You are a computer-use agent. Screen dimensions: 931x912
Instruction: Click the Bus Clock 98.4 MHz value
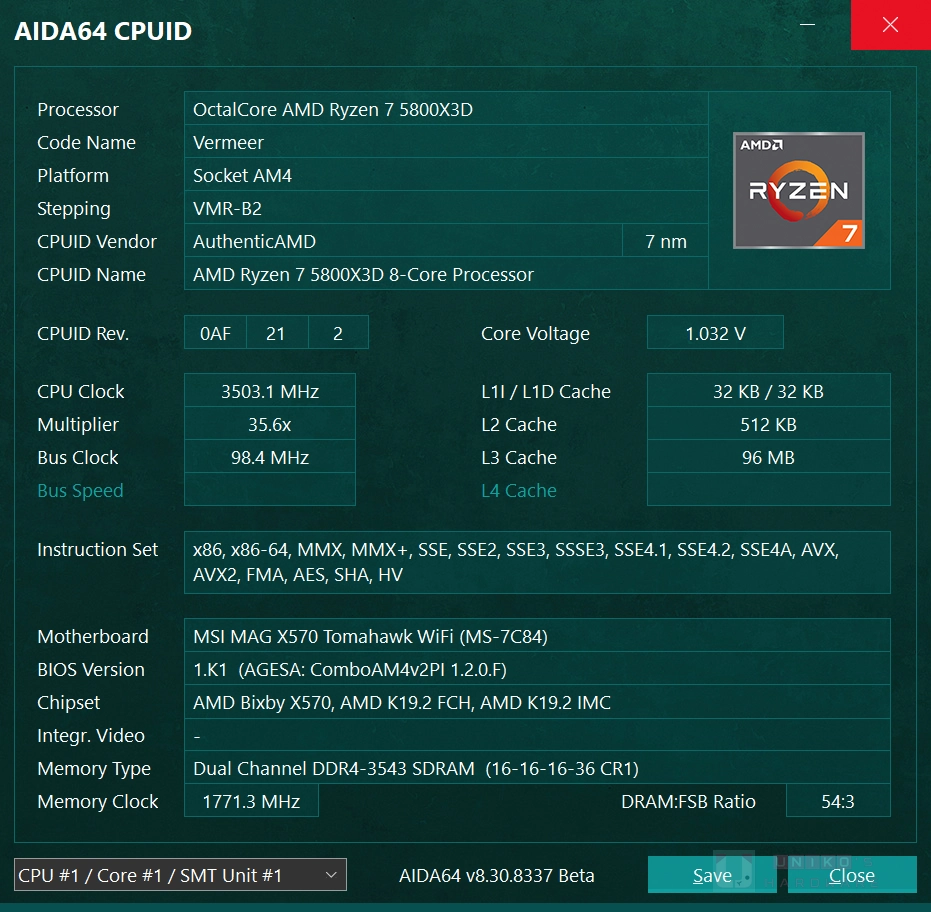click(x=270, y=457)
